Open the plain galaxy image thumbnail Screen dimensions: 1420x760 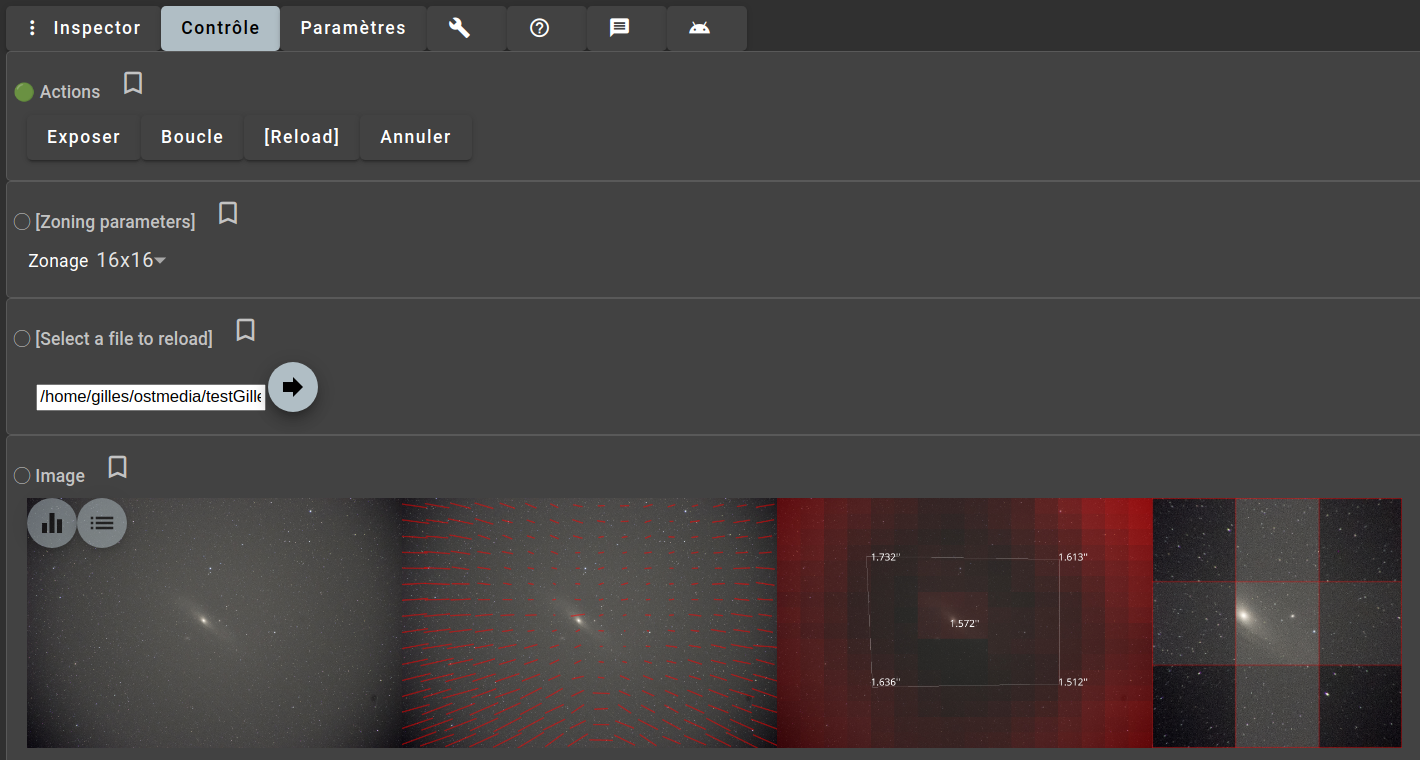pos(214,622)
